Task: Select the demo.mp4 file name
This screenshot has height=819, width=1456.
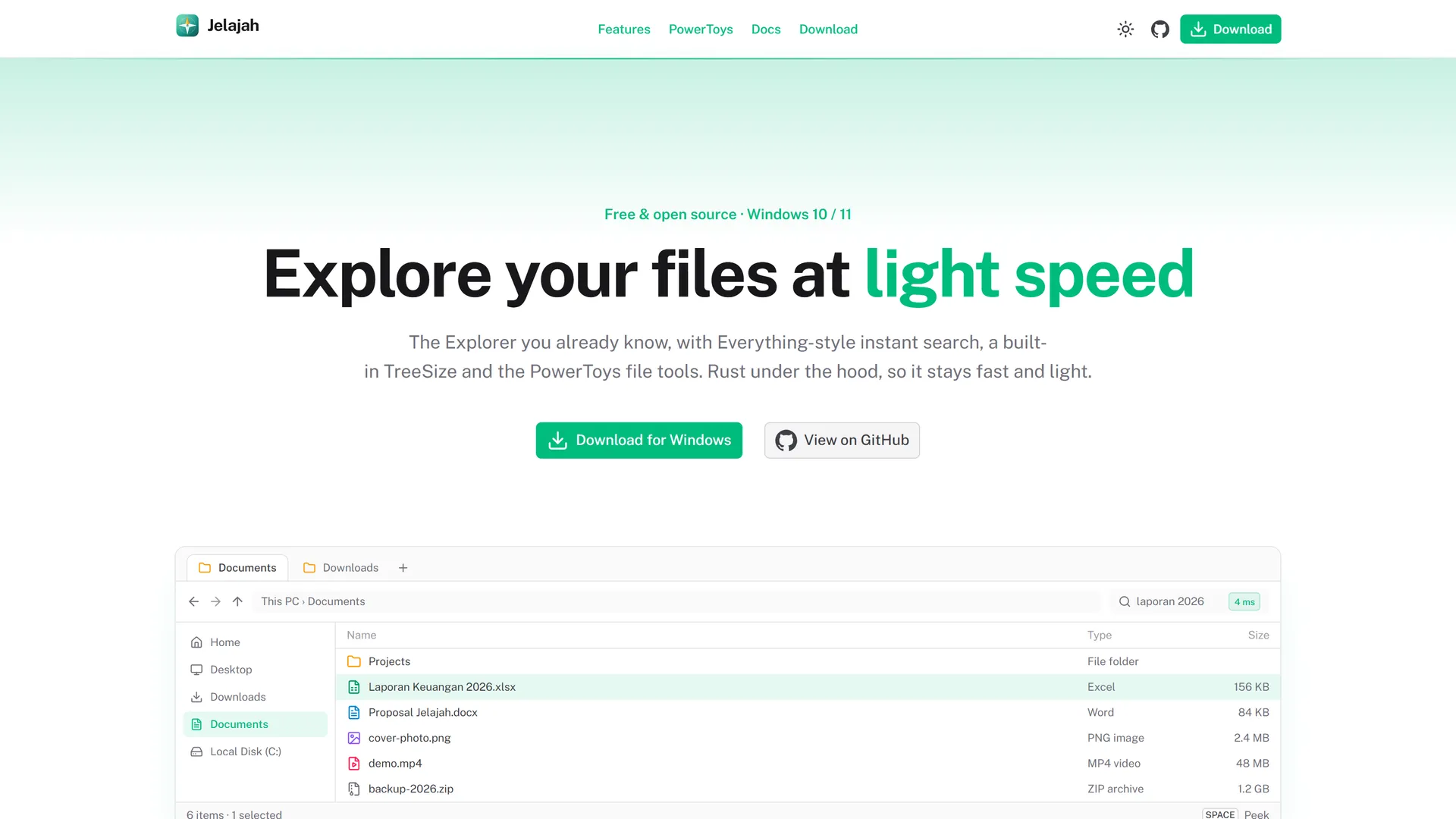Action: coord(395,764)
